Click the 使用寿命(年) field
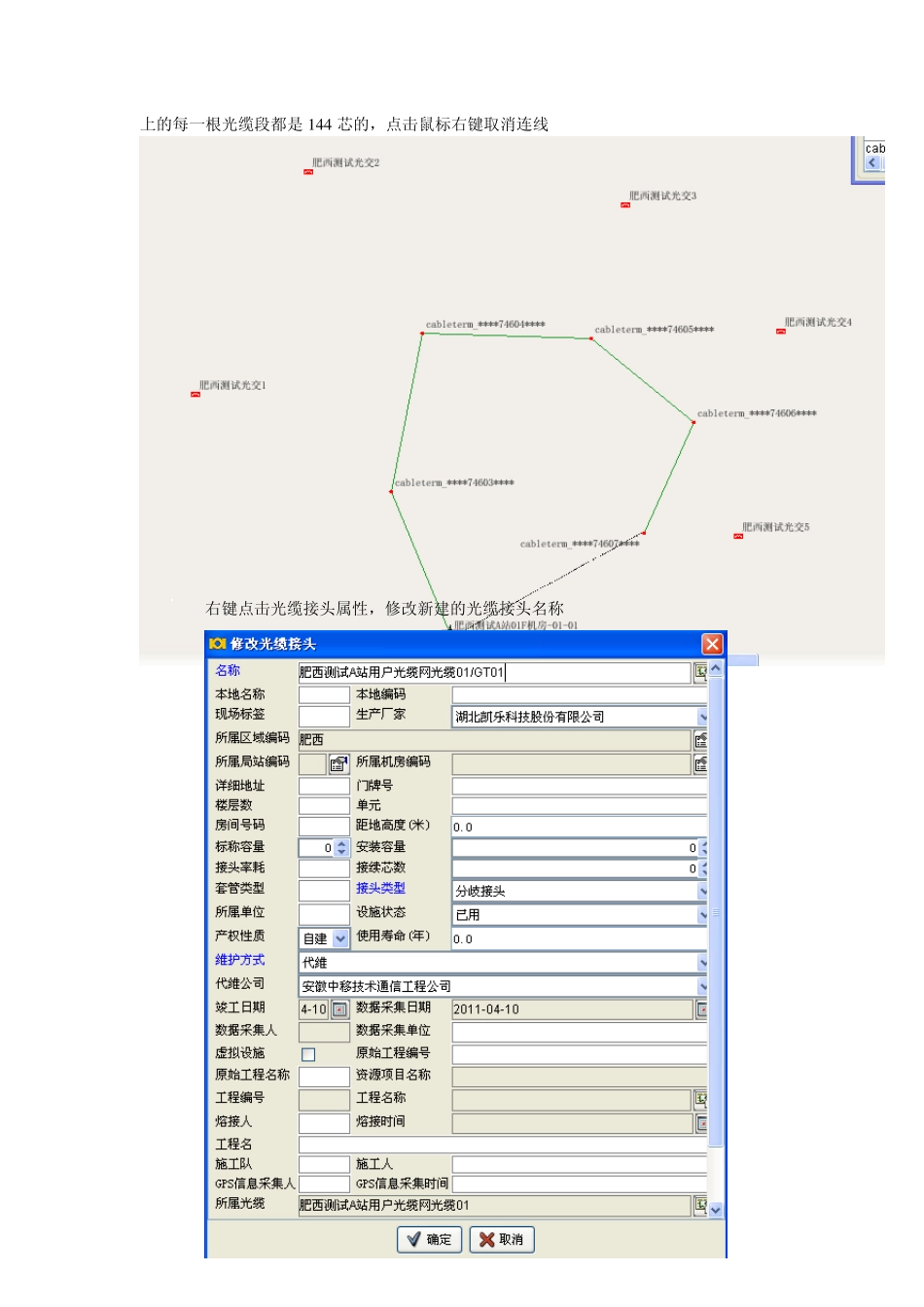Screen dimensions: 924x1307 tap(580, 939)
